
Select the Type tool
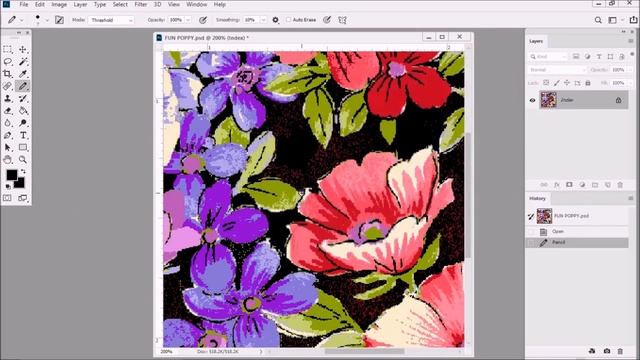(23, 135)
